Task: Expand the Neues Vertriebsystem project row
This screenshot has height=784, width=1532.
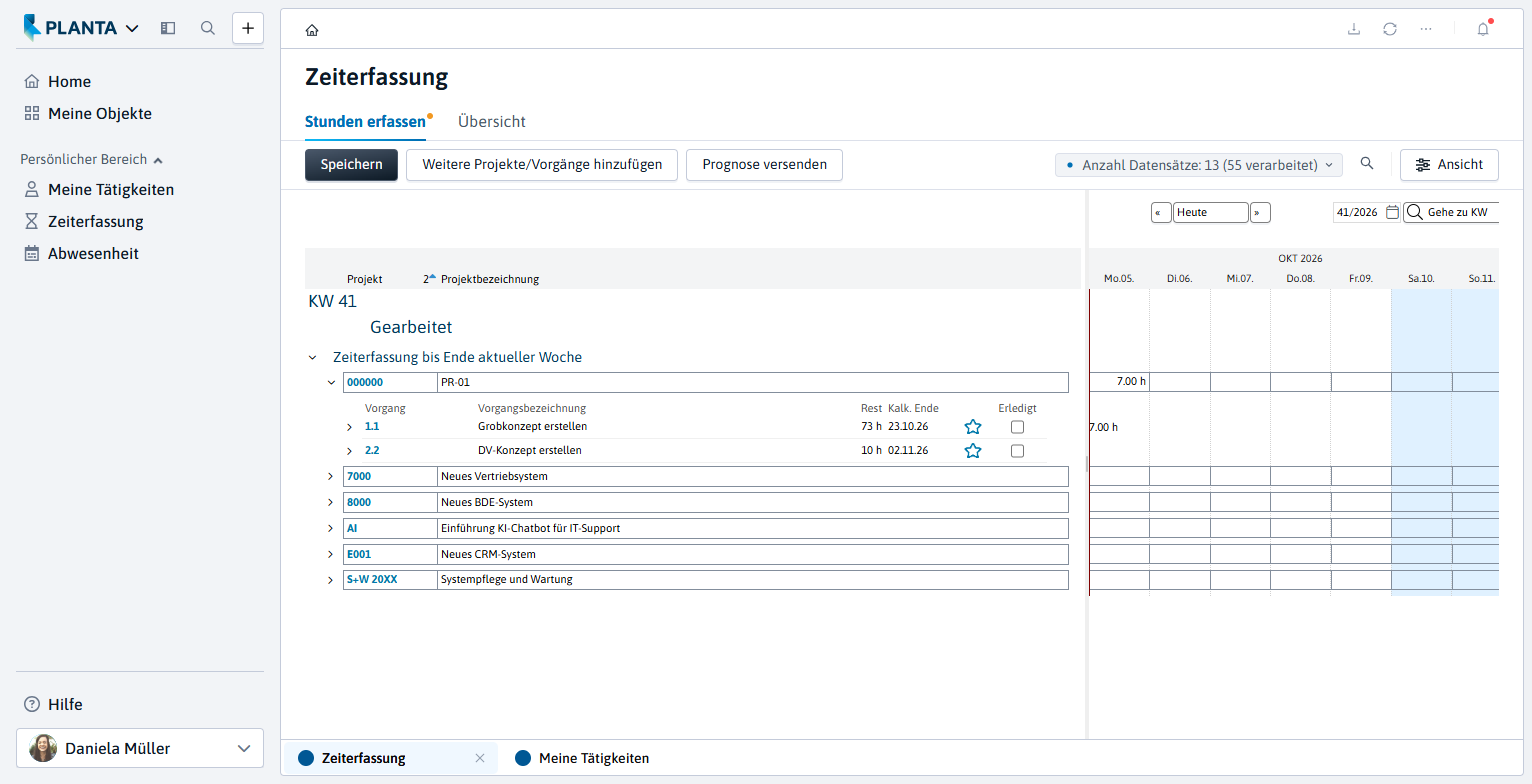Action: (331, 476)
